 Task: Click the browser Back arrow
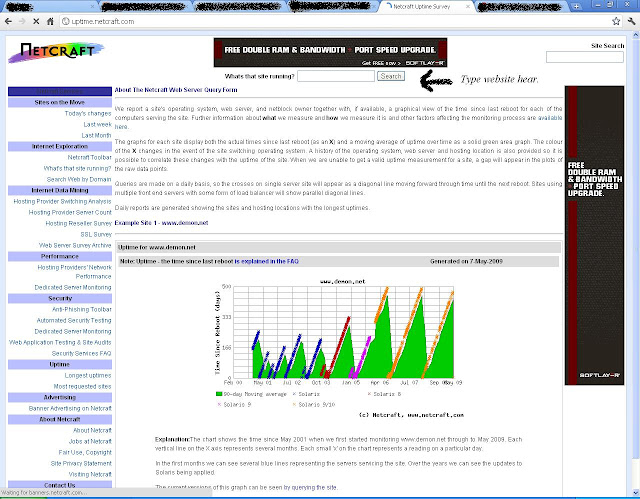tap(8, 21)
